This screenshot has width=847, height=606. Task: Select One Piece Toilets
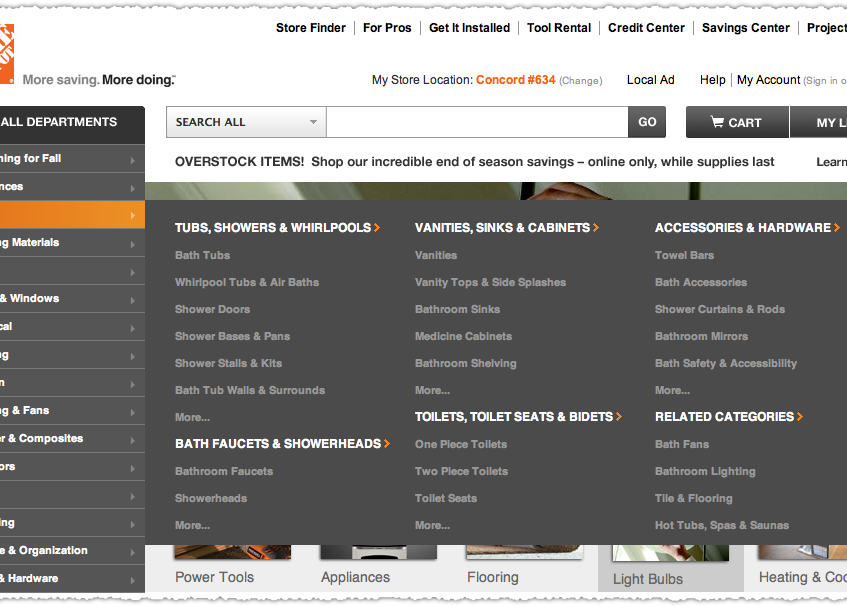461,445
